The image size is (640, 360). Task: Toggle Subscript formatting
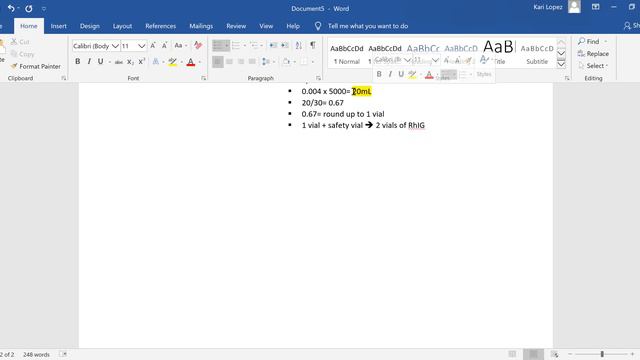130,62
